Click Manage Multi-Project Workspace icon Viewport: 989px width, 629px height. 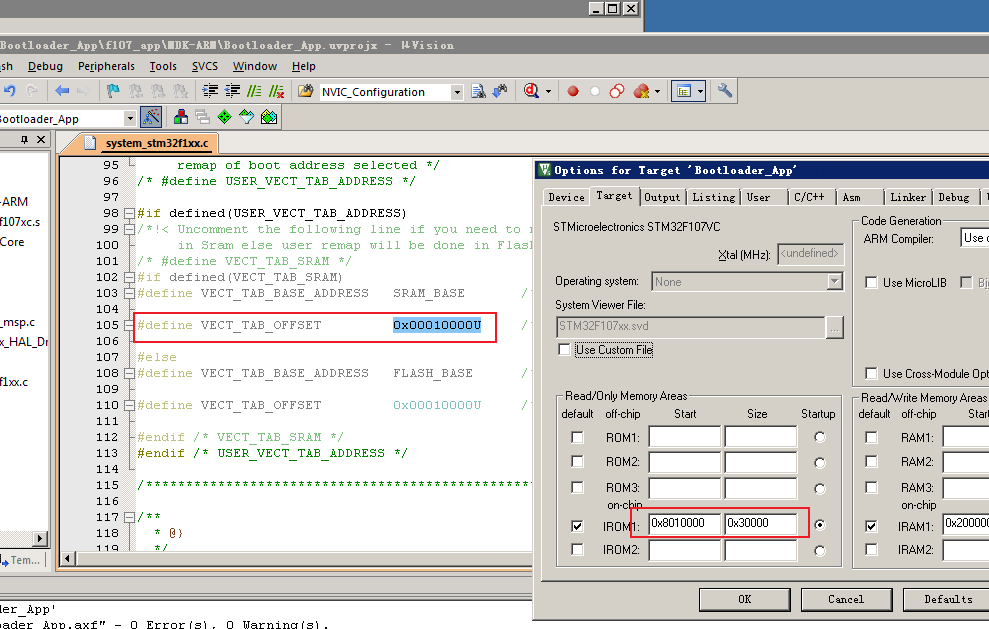(202, 117)
